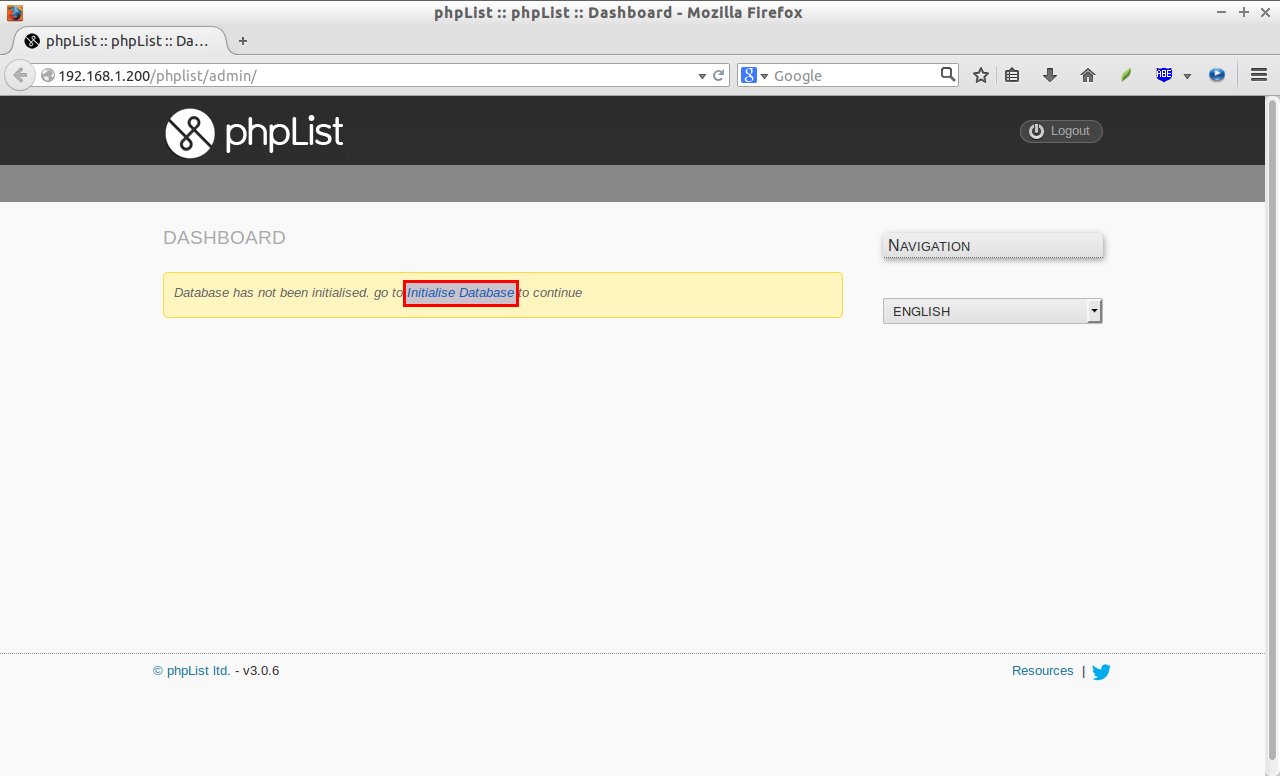Focus the address bar URL field
Screen dimensions: 1280x776
[375, 75]
